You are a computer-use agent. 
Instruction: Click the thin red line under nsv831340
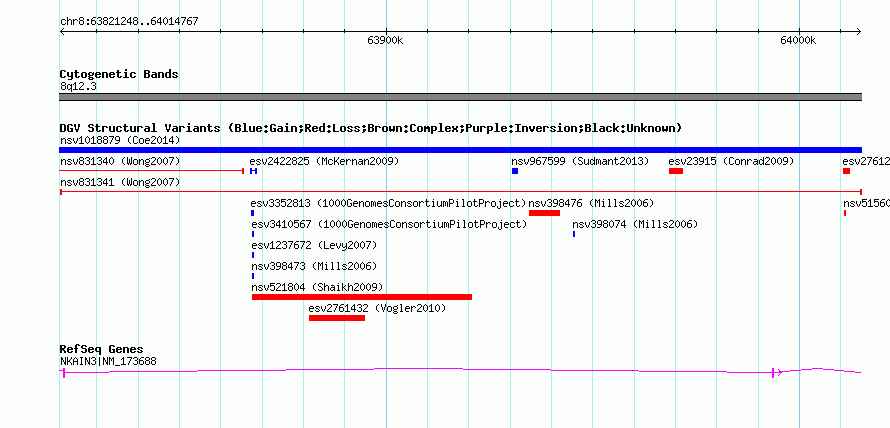152,171
